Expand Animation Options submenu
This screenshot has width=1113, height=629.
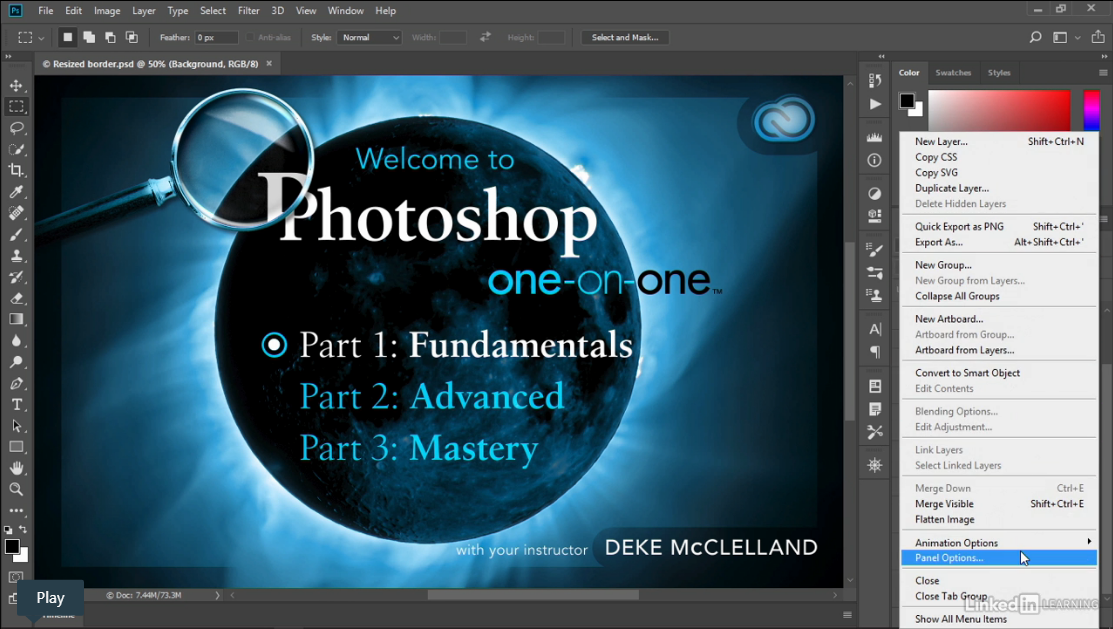coord(999,542)
